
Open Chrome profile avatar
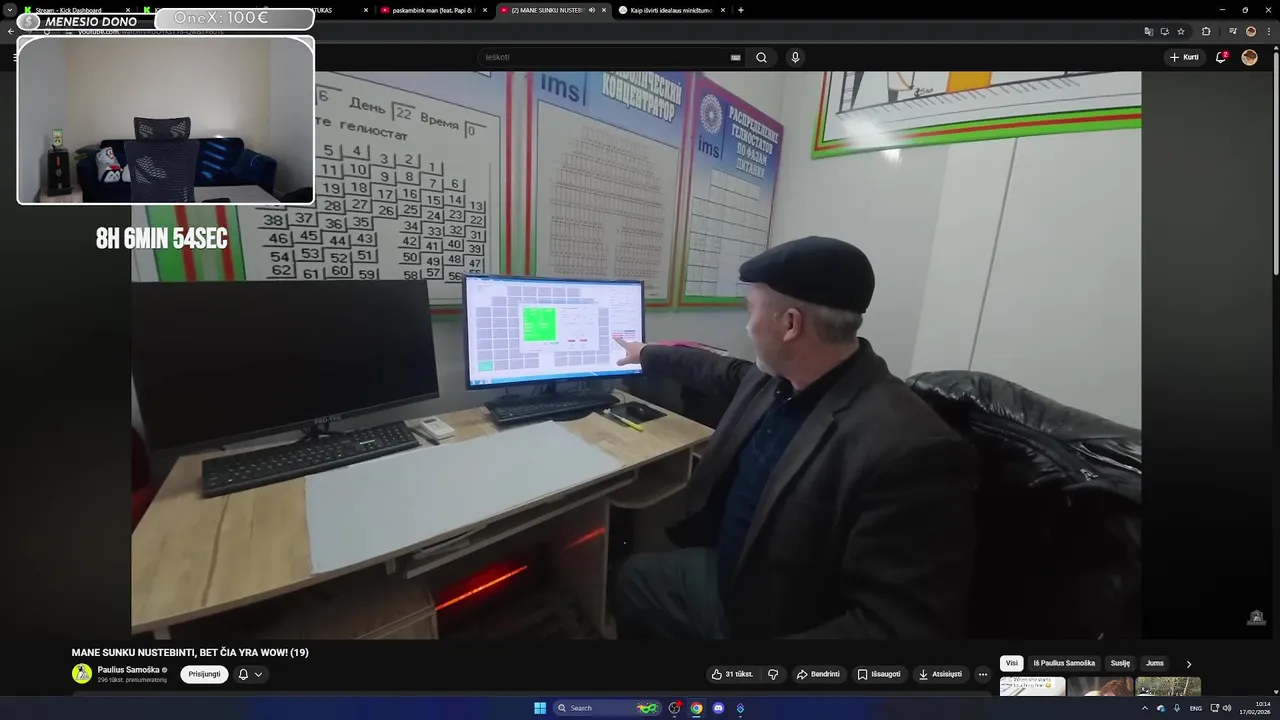[1251, 31]
